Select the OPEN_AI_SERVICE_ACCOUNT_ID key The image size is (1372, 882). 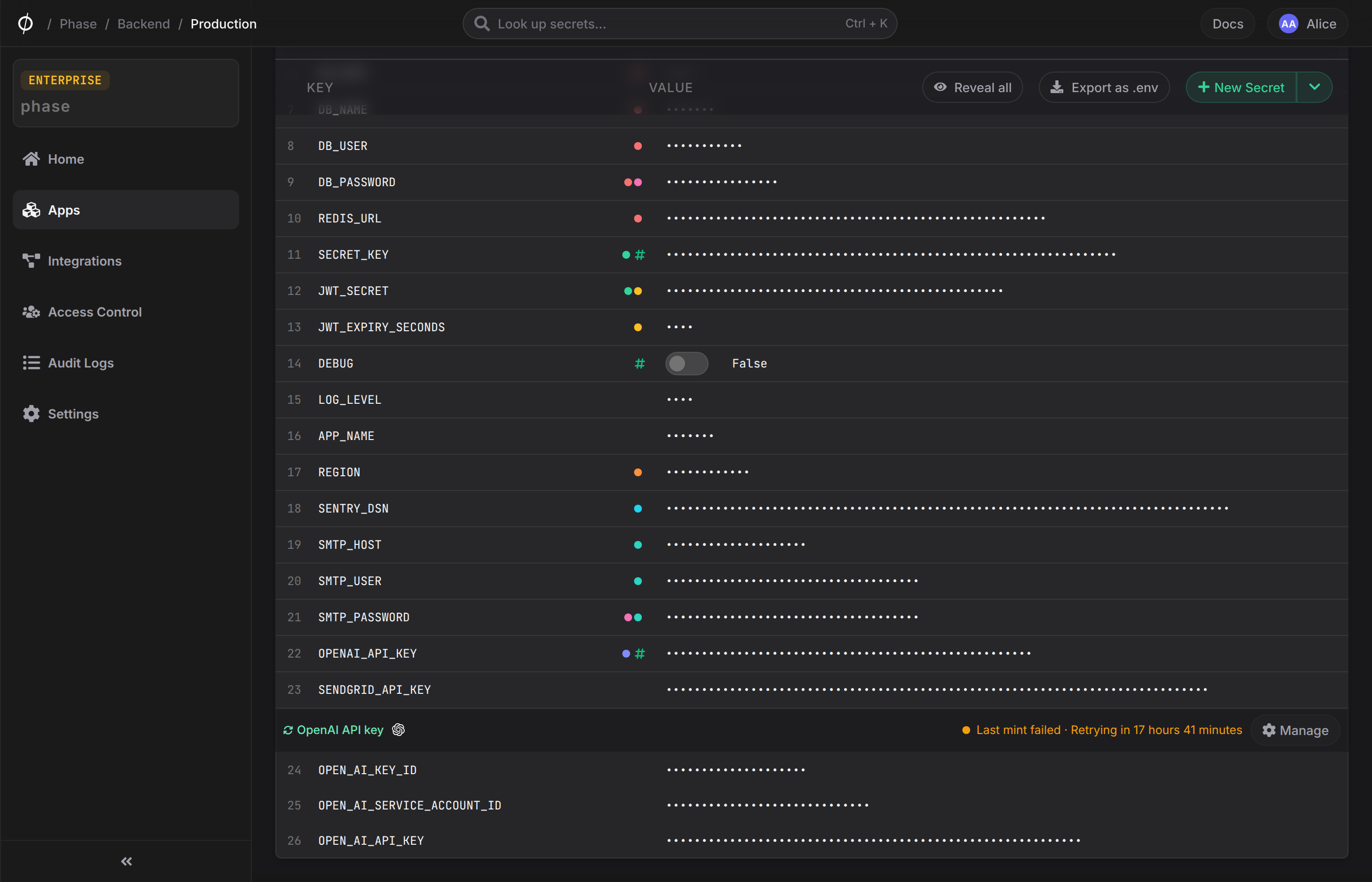410,805
